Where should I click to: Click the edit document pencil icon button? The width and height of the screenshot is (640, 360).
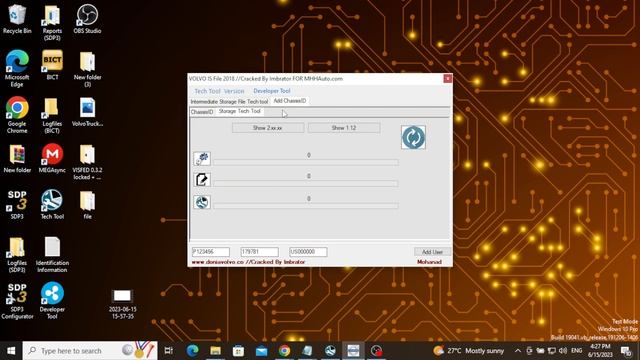coord(202,179)
